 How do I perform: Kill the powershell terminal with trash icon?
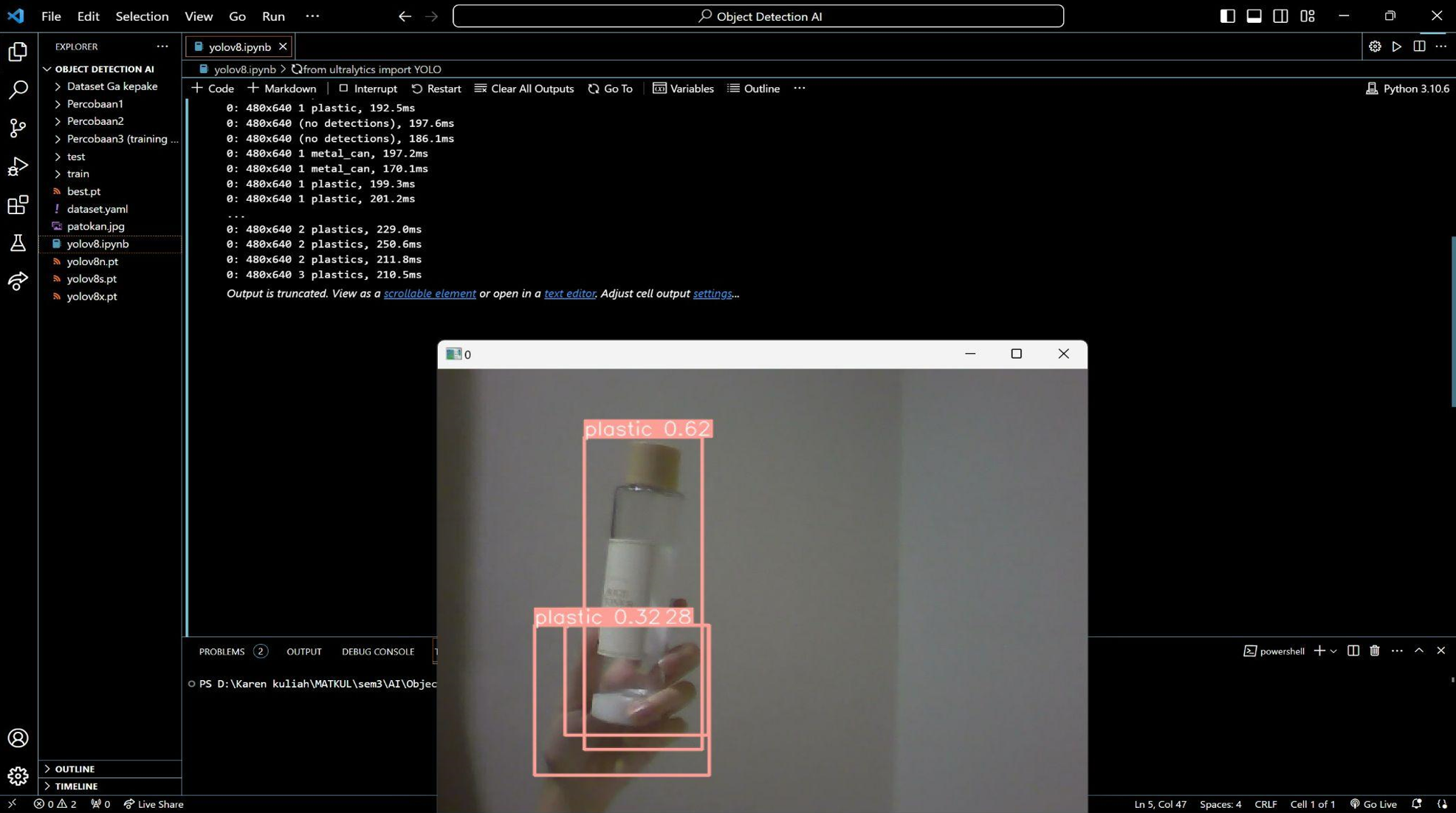[1375, 651]
